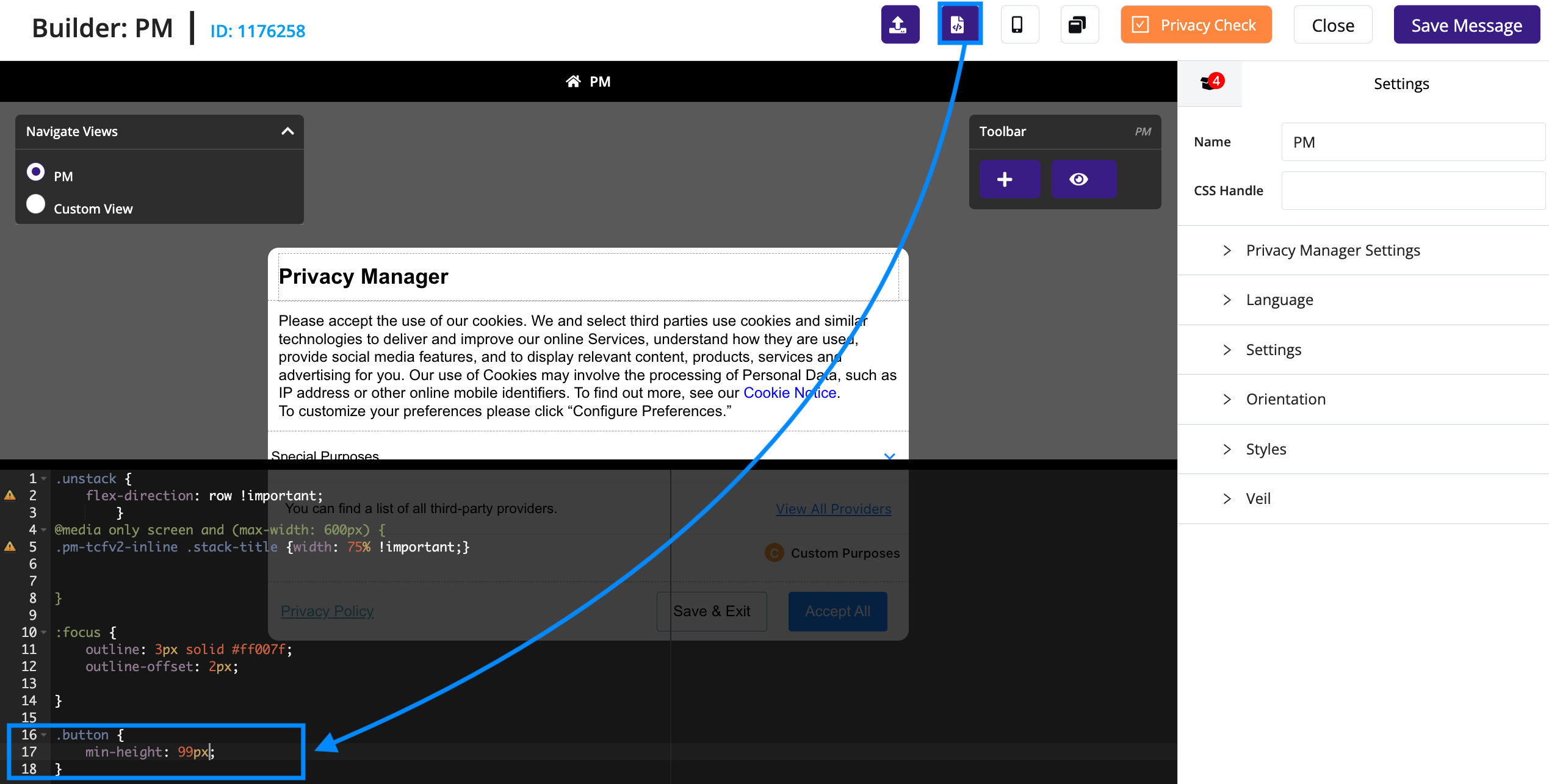Open the custom CSS code editor icon

[959, 25]
